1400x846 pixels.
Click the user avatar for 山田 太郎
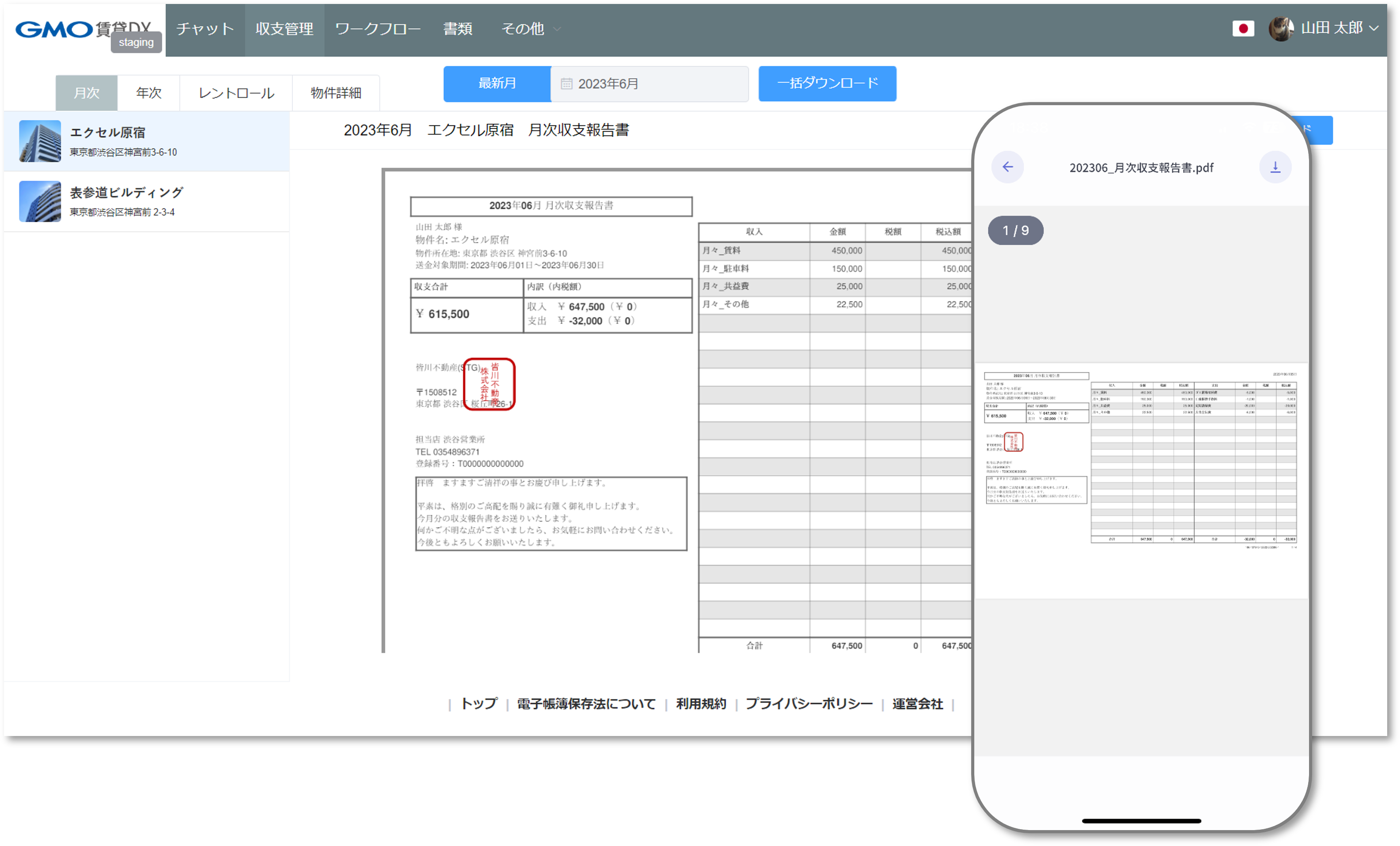click(x=1281, y=28)
